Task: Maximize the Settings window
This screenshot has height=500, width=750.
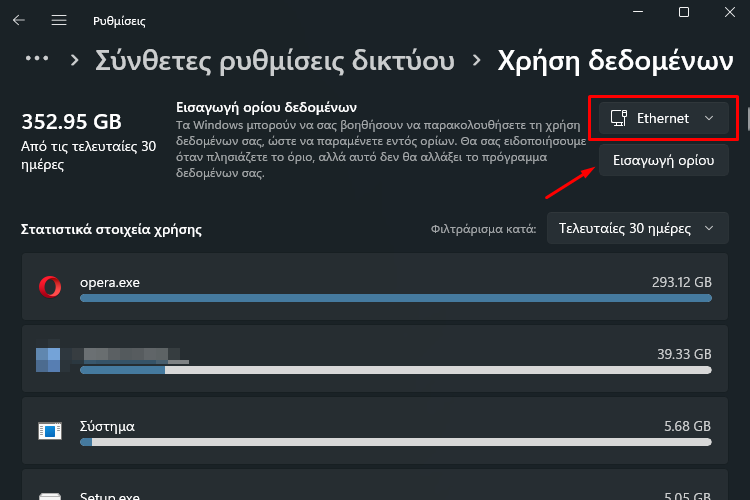Action: point(684,12)
